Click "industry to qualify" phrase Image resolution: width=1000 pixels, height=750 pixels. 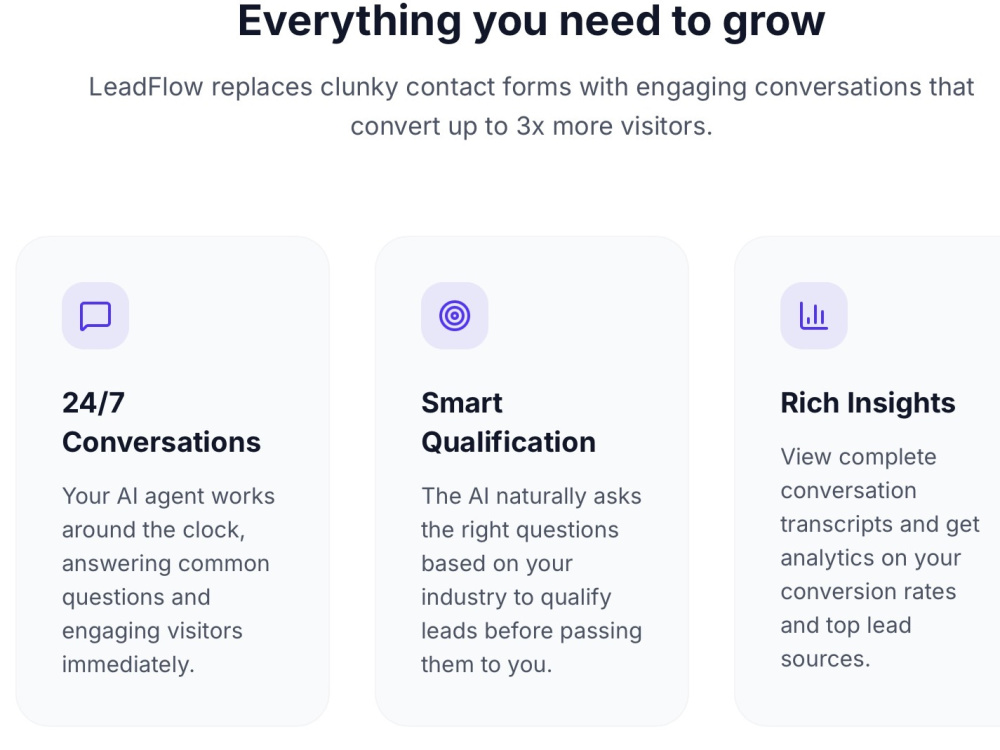(516, 598)
